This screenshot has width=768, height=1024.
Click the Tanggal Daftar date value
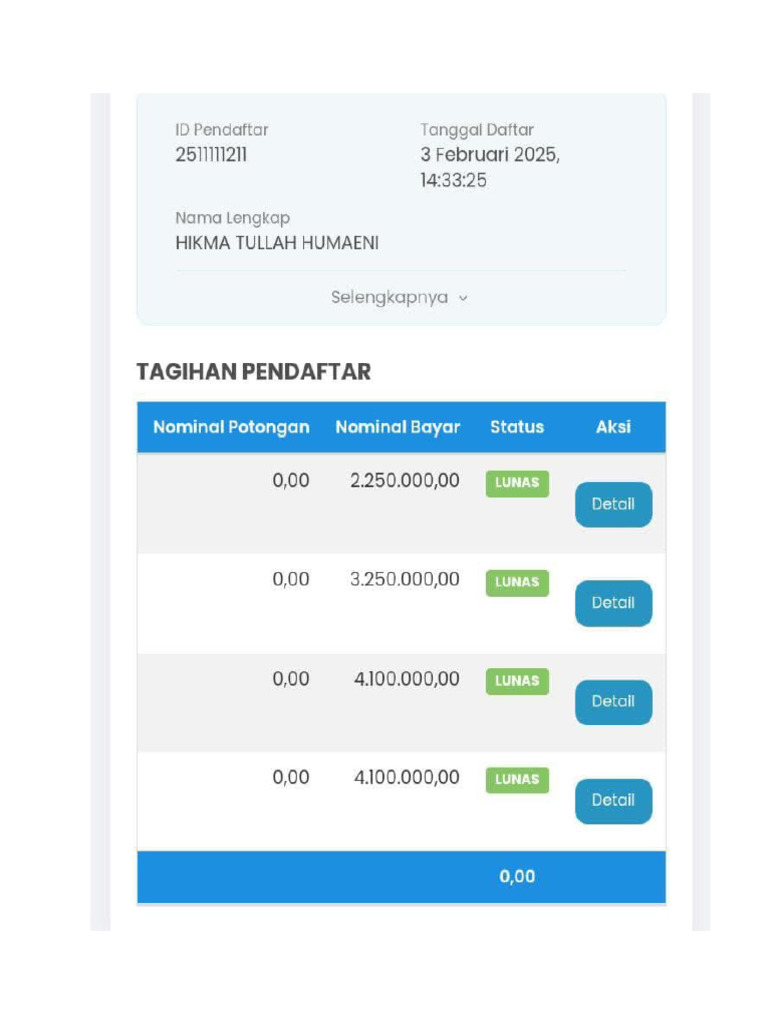490,167
